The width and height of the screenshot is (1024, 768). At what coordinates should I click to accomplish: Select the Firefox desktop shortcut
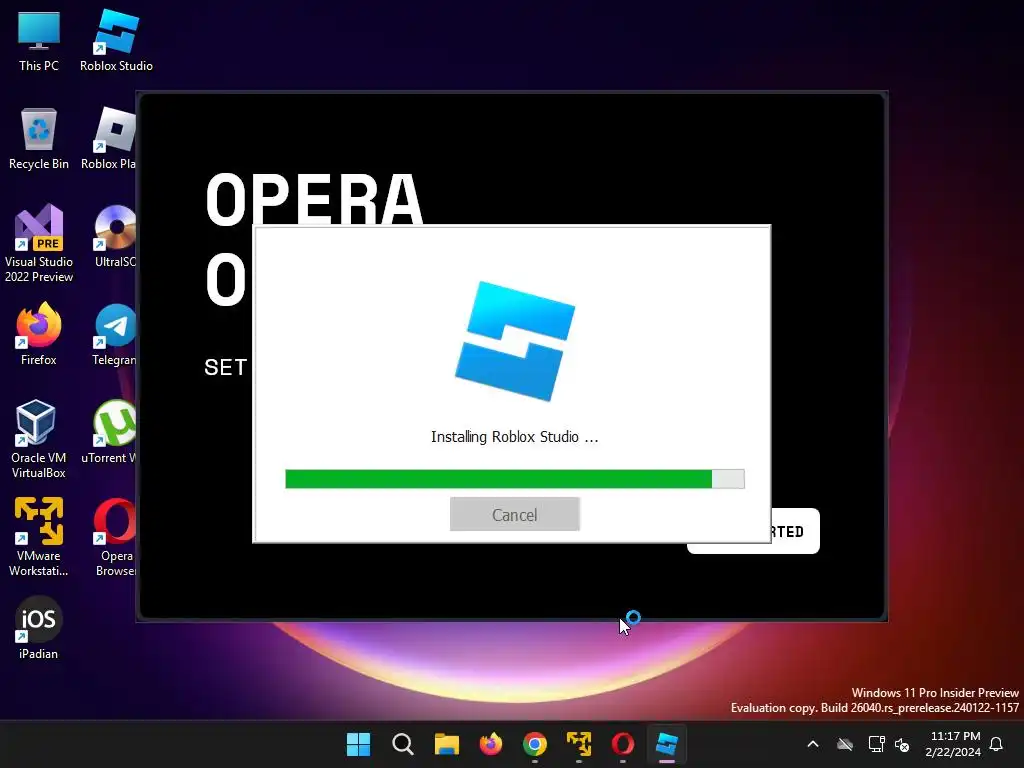[x=39, y=334]
